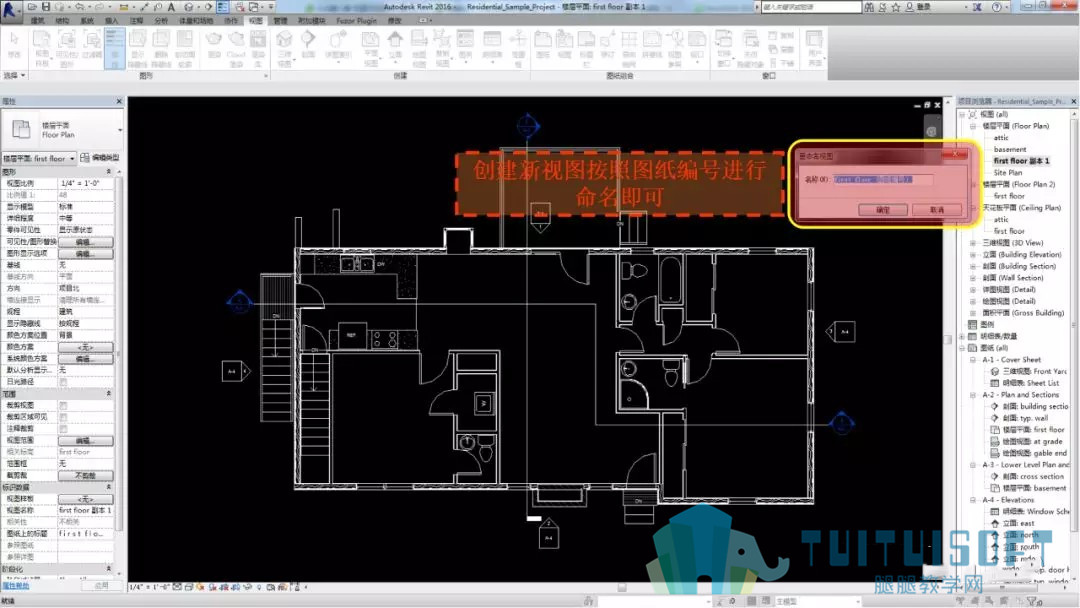Collapse the A-1 - Cover Sheet tree node
The image size is (1080, 608).
click(x=973, y=359)
